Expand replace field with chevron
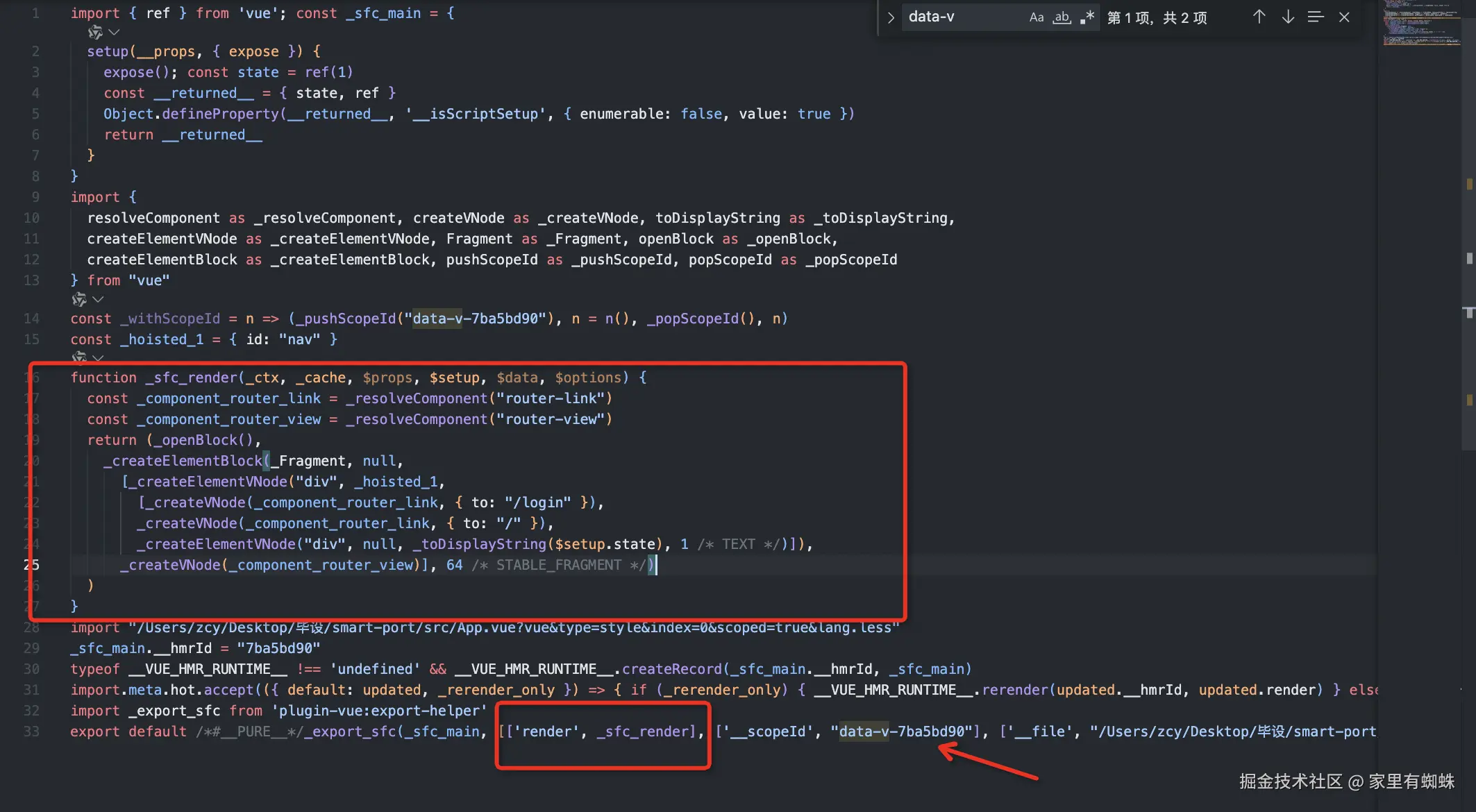The image size is (1476, 812). pos(891,17)
